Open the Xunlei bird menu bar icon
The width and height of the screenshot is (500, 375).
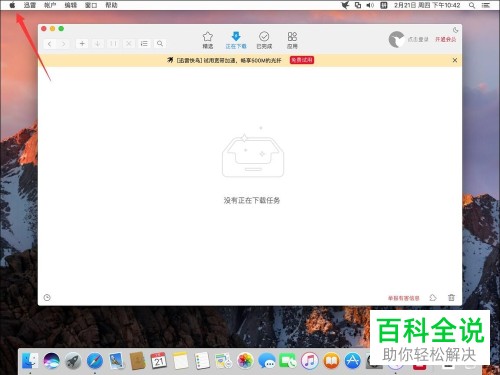coord(345,5)
